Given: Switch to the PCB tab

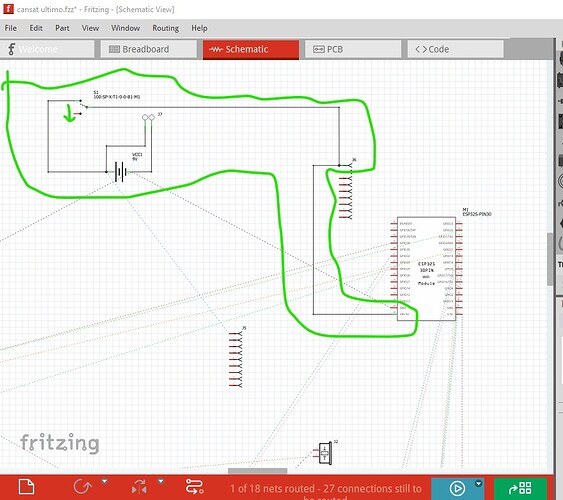Looking at the screenshot, I should (353, 49).
